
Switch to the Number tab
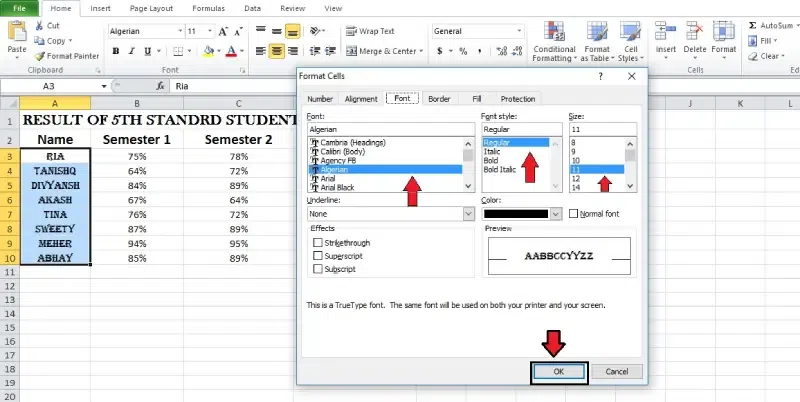click(320, 99)
